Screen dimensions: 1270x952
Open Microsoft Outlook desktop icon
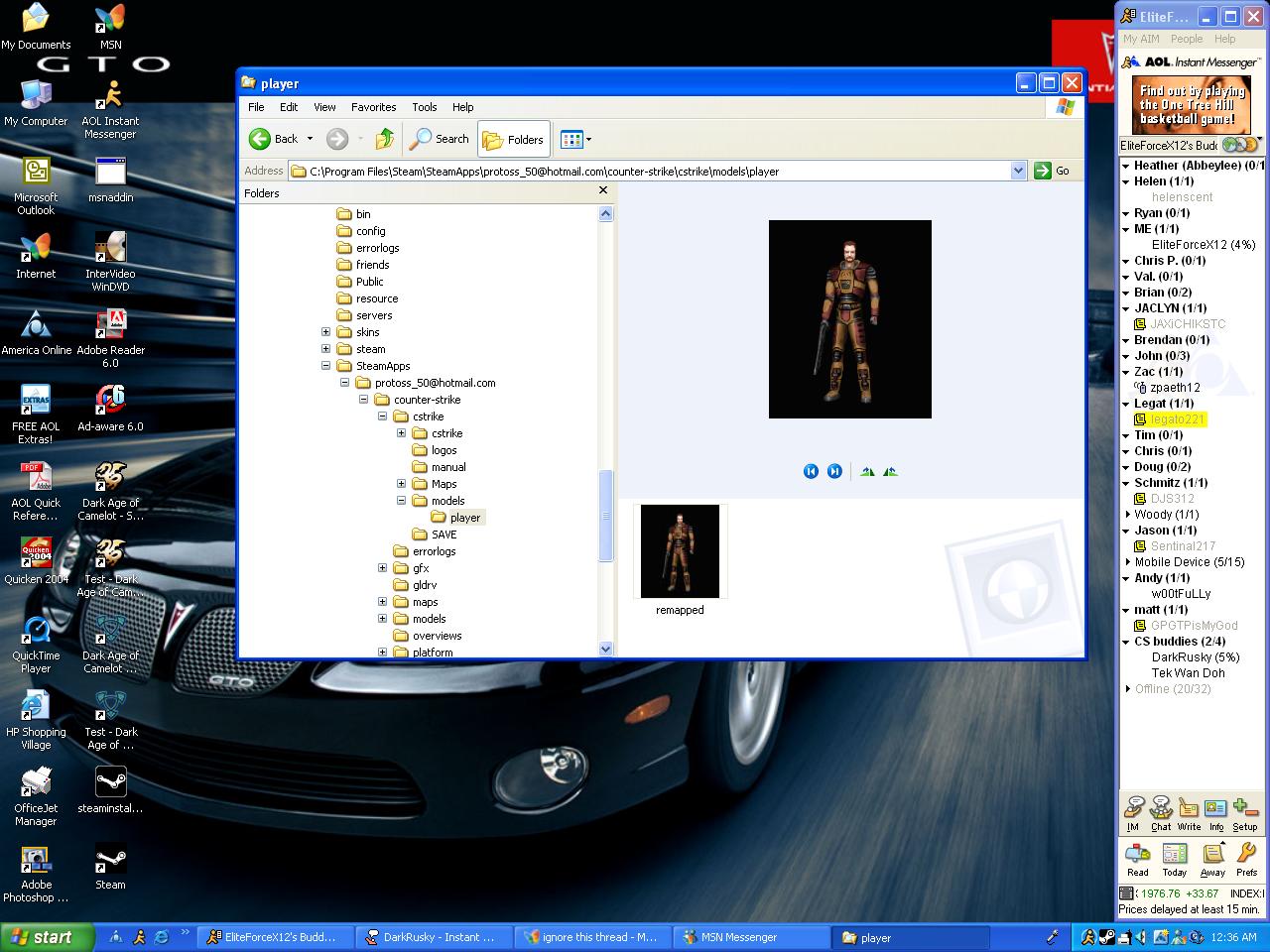pos(36,185)
